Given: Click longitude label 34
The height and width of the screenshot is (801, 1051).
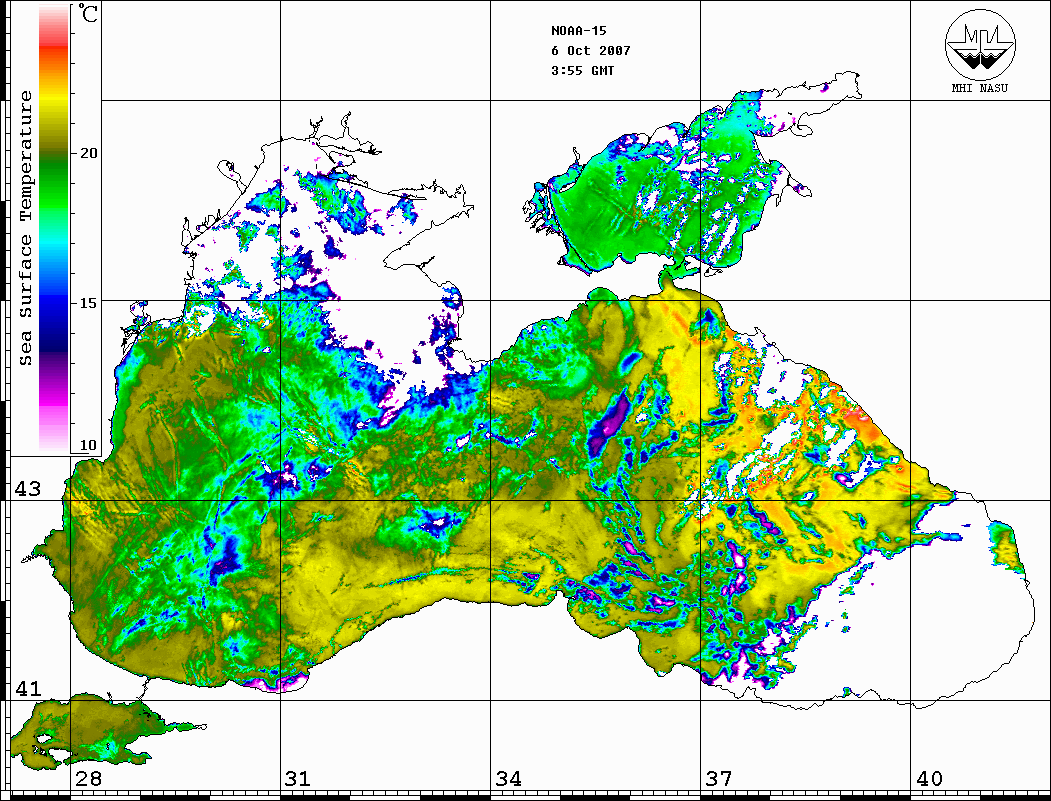Looking at the screenshot, I should [x=508, y=778].
